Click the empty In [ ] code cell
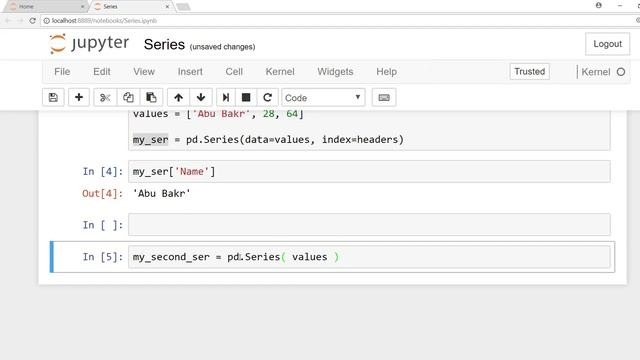The height and width of the screenshot is (360, 640). pos(369,224)
